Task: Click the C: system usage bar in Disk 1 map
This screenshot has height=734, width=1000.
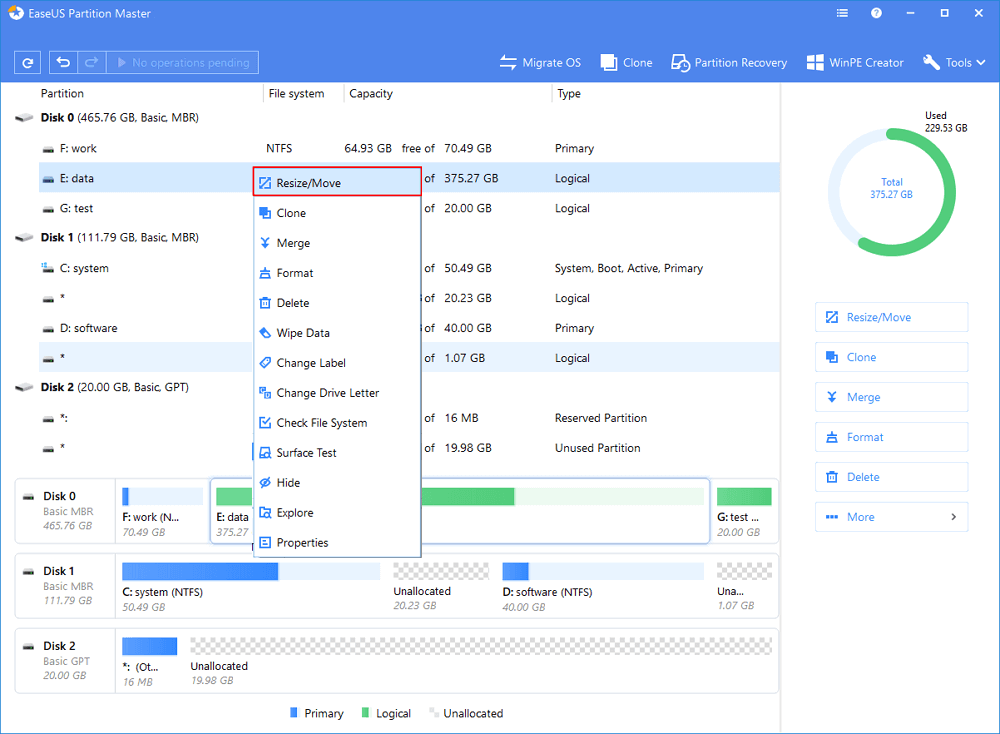Action: (252, 571)
